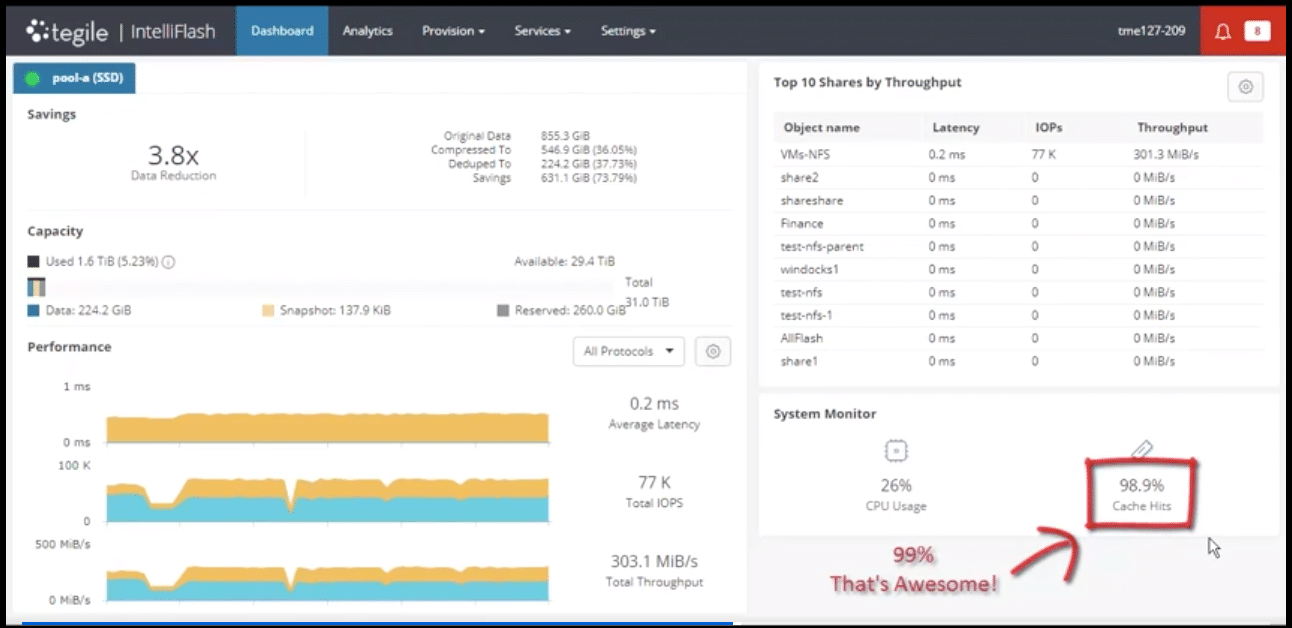Open the Services dropdown menu
1292x628 pixels.
542,32
